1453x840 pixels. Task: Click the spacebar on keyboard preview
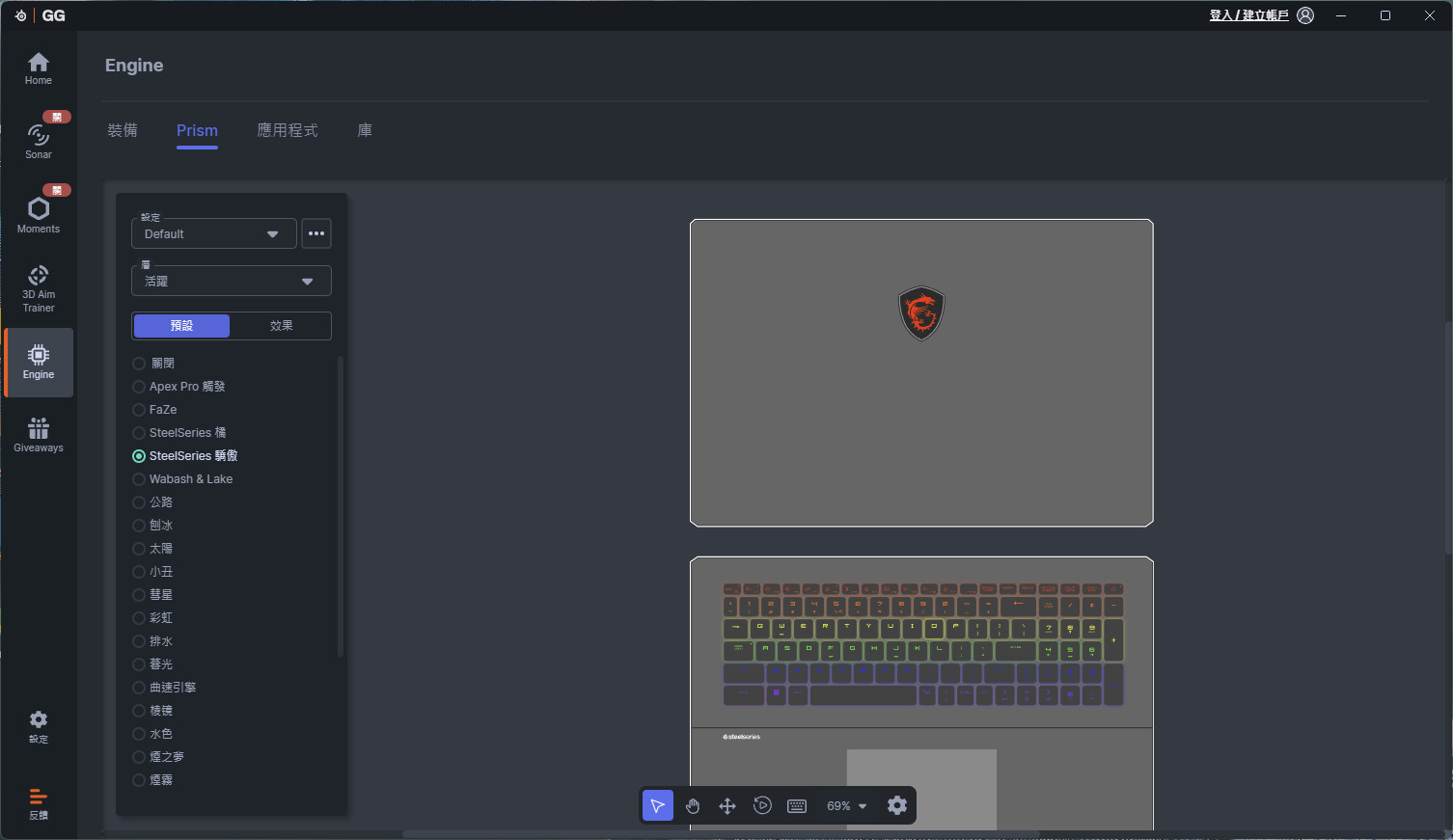(863, 694)
